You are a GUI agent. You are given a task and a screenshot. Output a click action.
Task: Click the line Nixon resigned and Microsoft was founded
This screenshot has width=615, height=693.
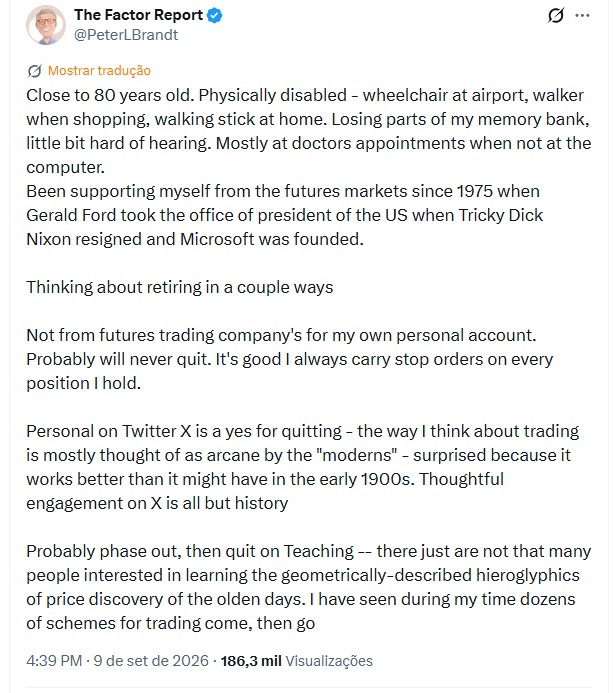click(195, 239)
